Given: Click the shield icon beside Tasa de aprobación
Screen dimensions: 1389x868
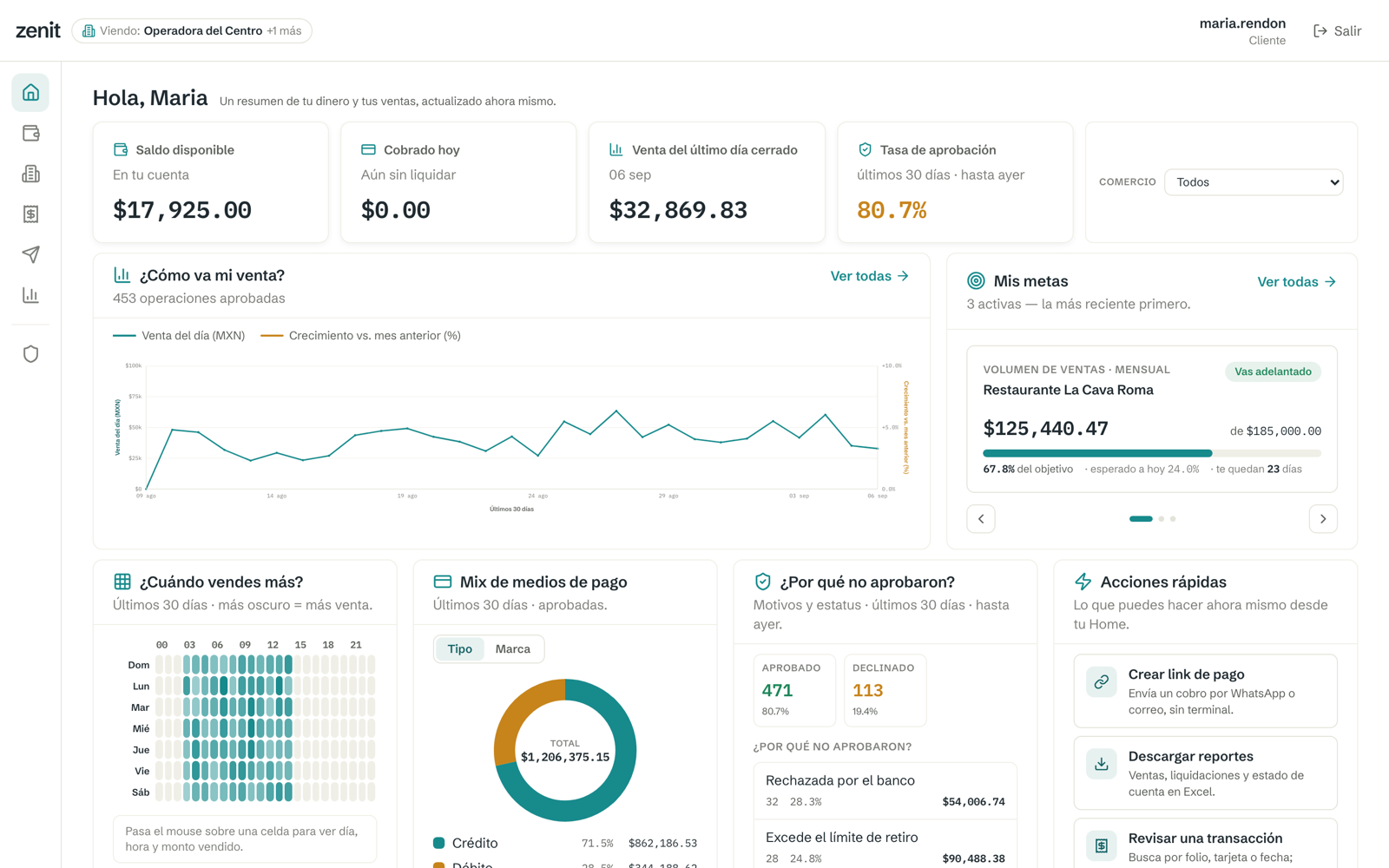Looking at the screenshot, I should pos(865,149).
